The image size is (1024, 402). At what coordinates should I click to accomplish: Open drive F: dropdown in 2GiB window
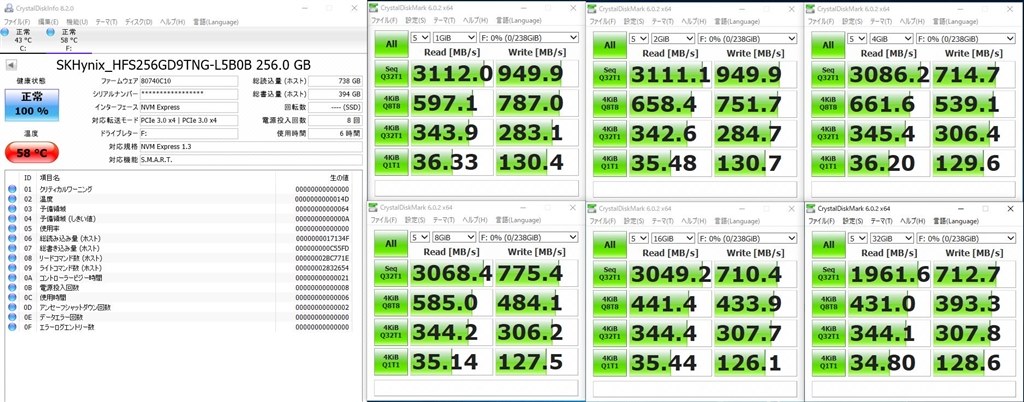coord(747,38)
